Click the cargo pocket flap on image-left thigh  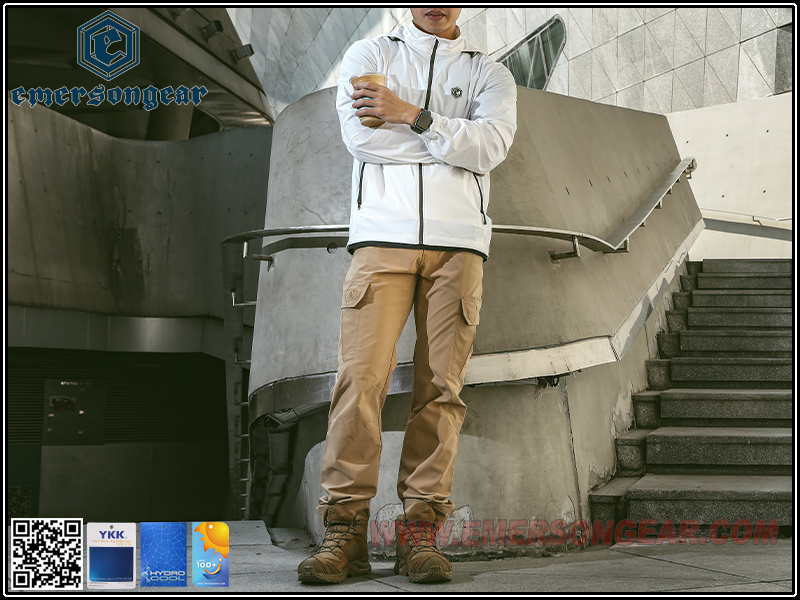[356, 294]
